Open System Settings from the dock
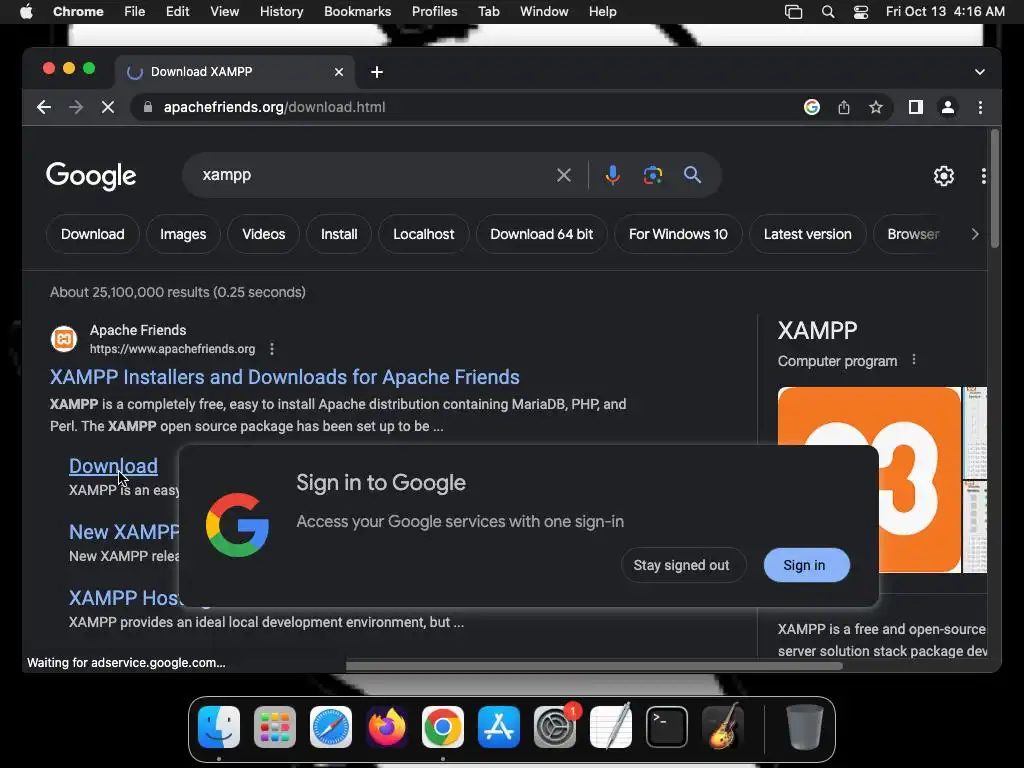This screenshot has width=1024, height=768. pos(555,727)
